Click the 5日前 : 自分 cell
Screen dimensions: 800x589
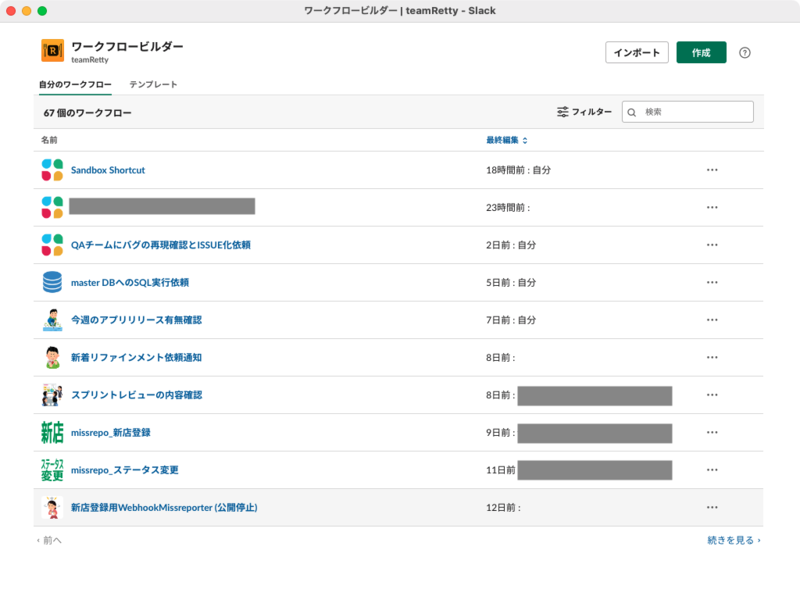tap(511, 282)
